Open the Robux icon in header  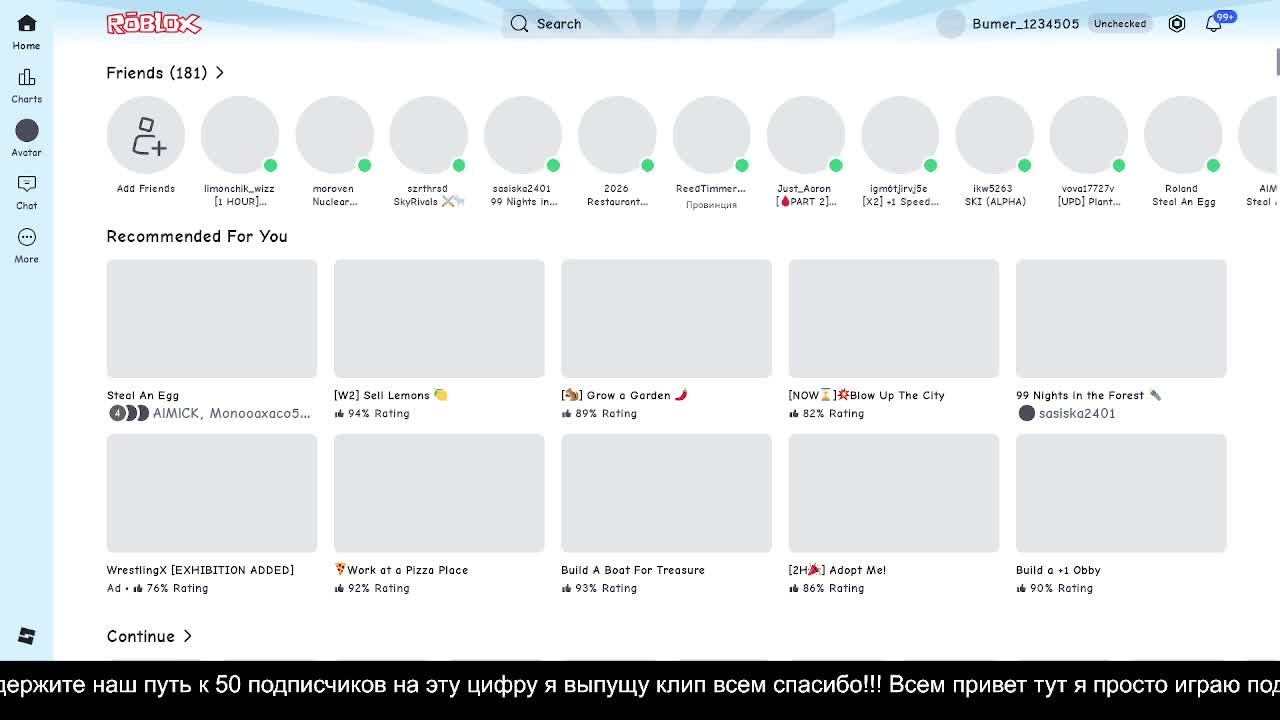[x=1177, y=24]
